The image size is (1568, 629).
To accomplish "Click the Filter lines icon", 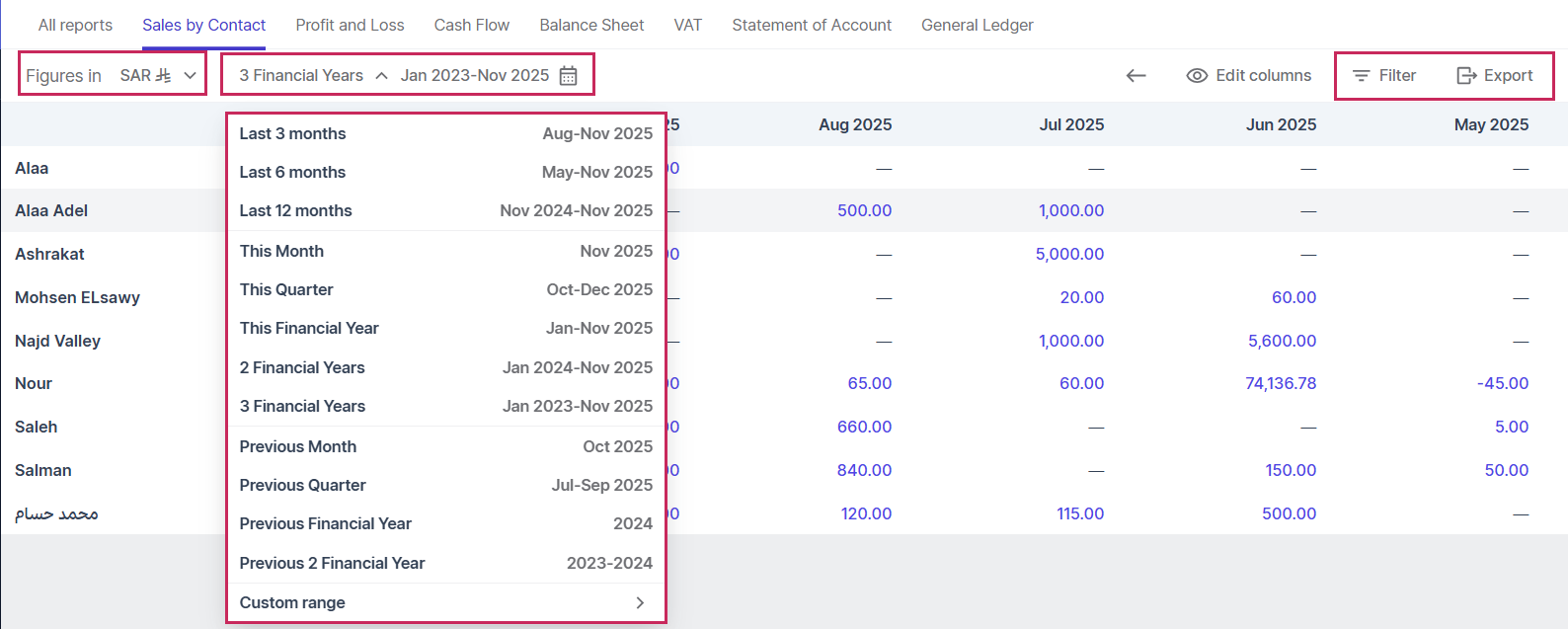I will pos(1361,76).
